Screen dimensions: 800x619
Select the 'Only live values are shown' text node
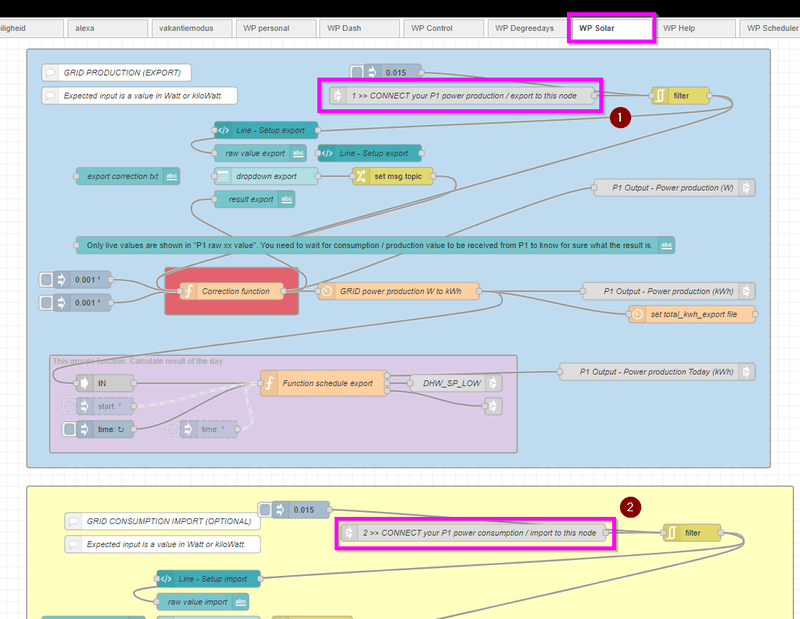point(376,245)
